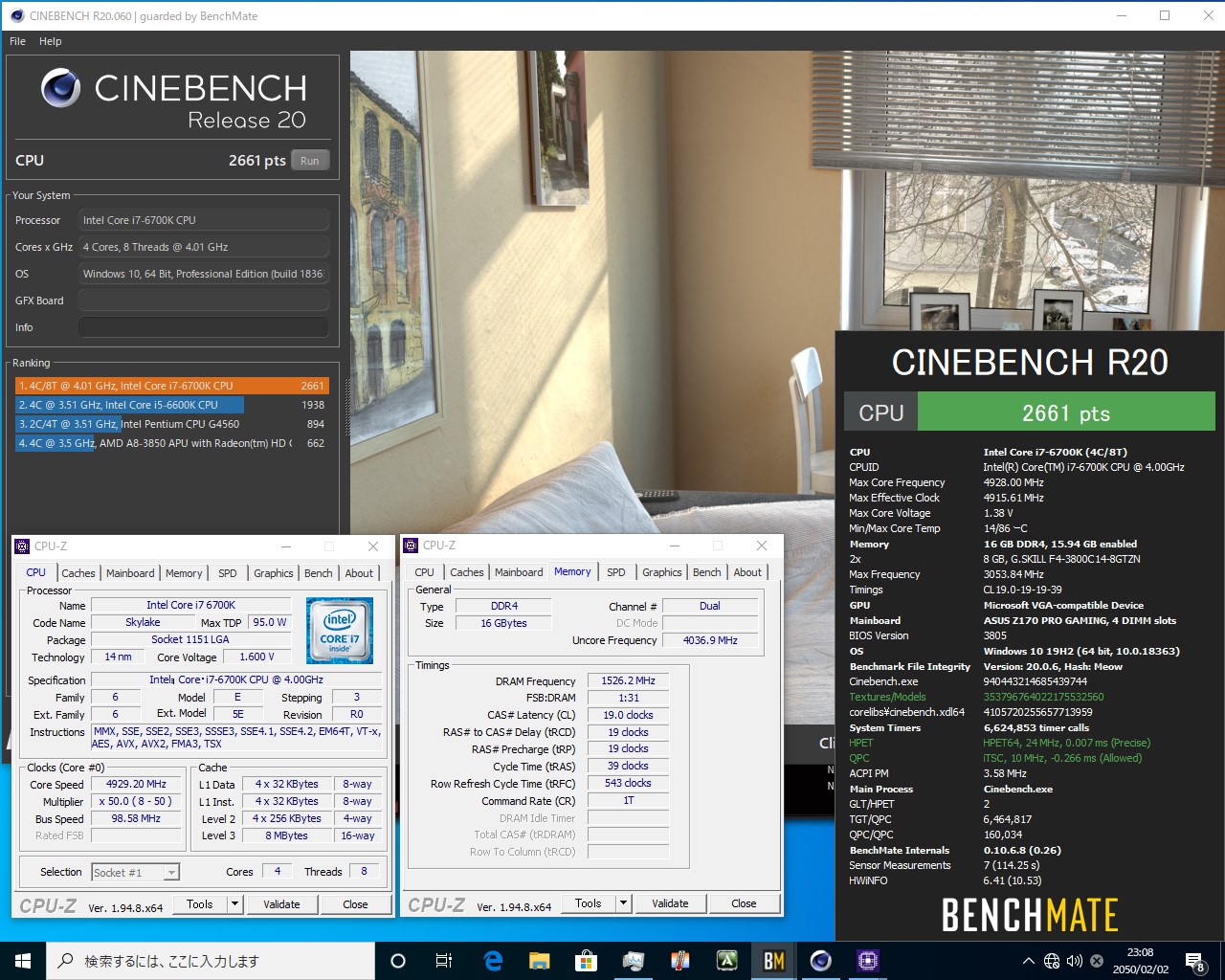The width and height of the screenshot is (1225, 980).
Task: Run the Cinebench CPU test
Action: point(309,161)
